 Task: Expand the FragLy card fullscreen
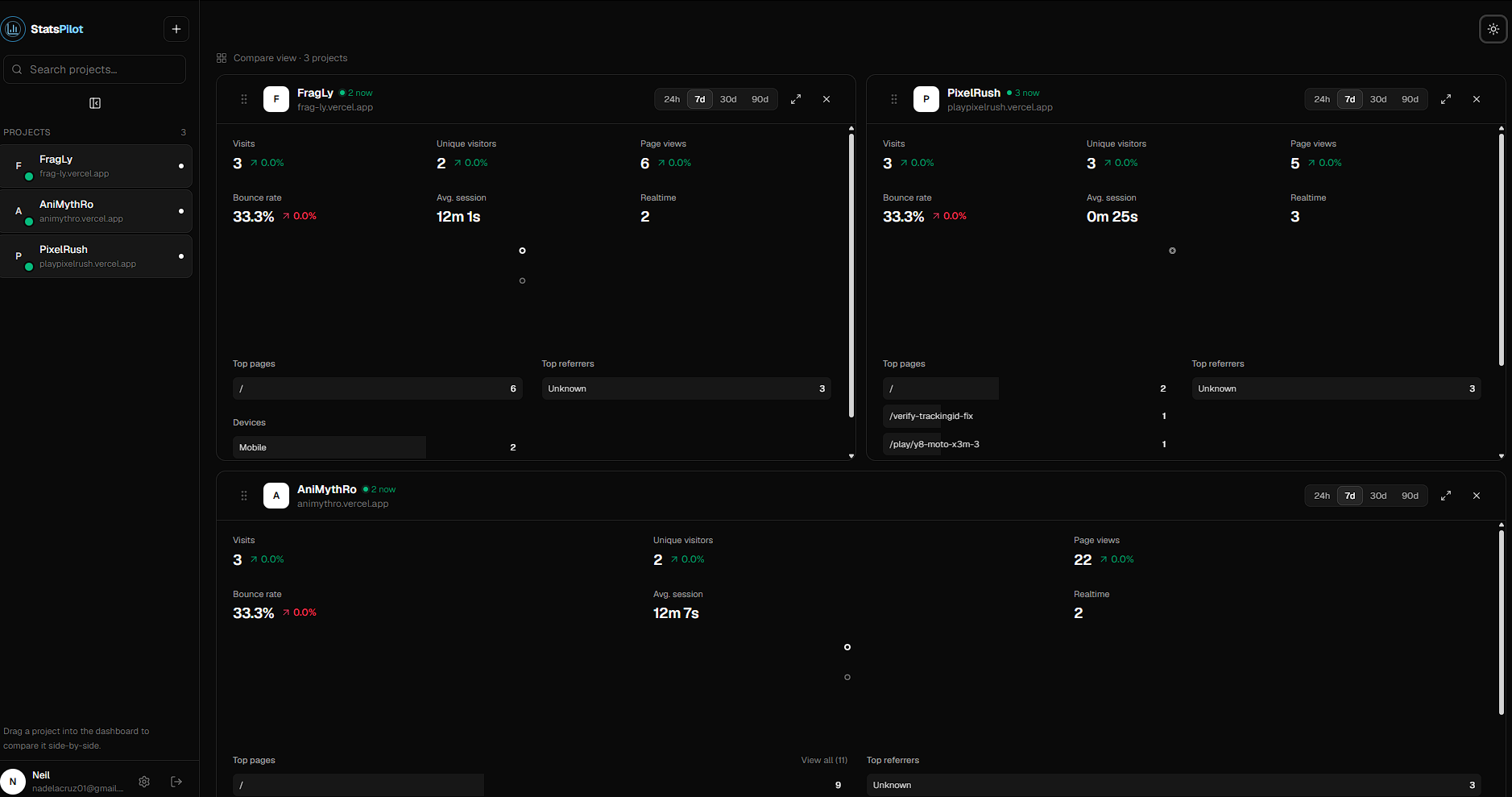796,99
